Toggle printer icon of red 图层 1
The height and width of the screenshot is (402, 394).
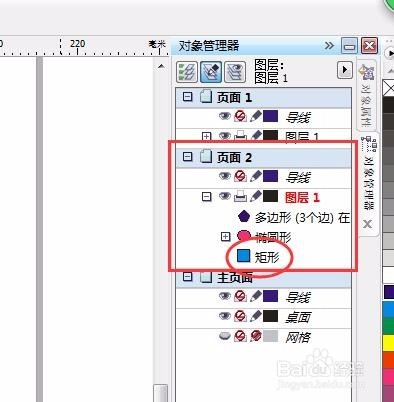click(240, 196)
